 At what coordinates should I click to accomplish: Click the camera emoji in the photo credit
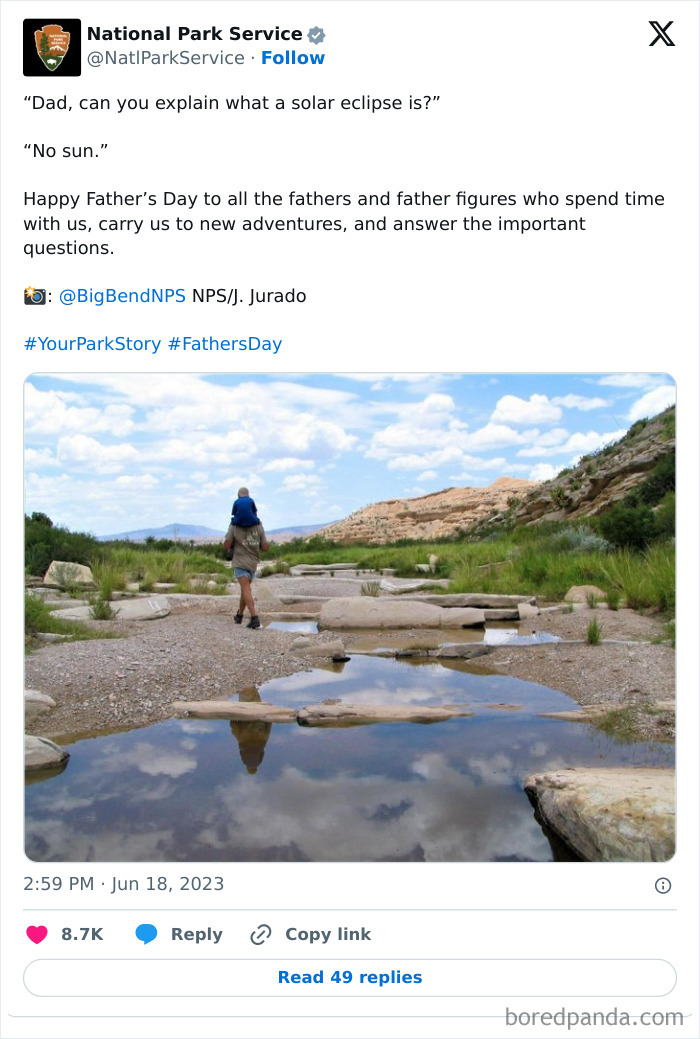[x=35, y=296]
